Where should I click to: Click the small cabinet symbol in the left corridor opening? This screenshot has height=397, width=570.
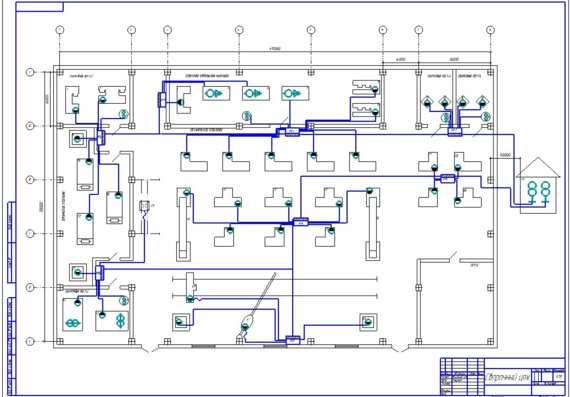(x=145, y=206)
